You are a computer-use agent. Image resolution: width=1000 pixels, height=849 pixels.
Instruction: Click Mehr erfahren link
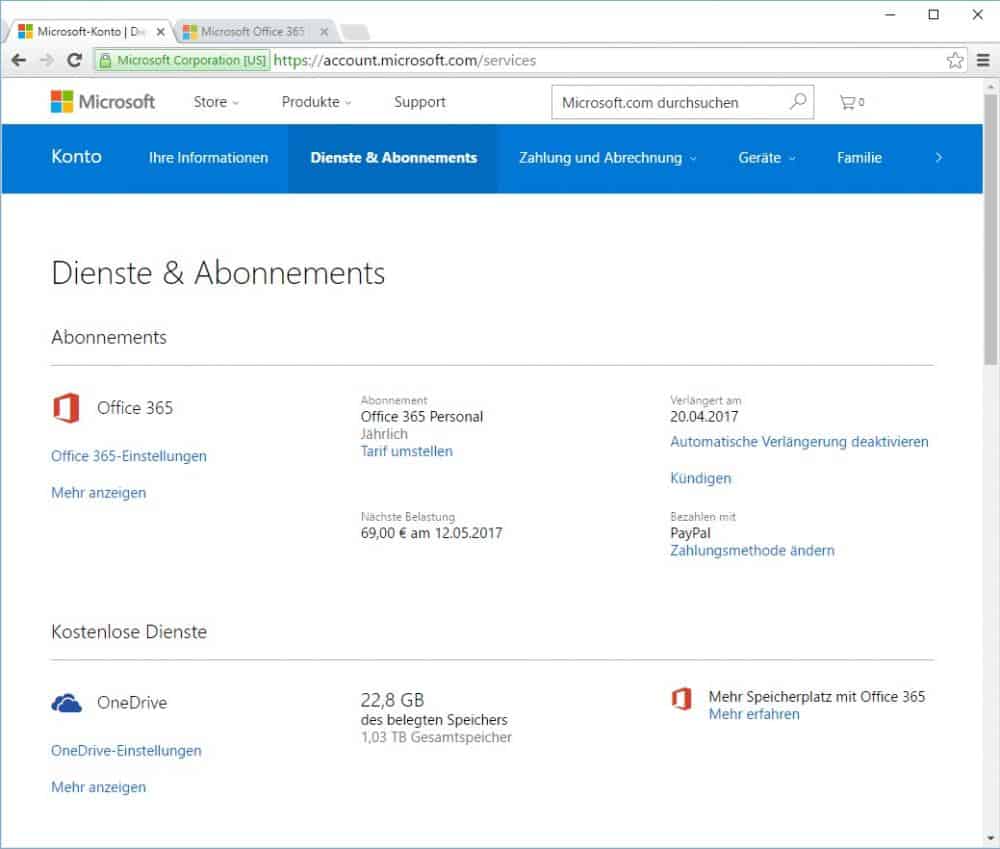pos(754,714)
